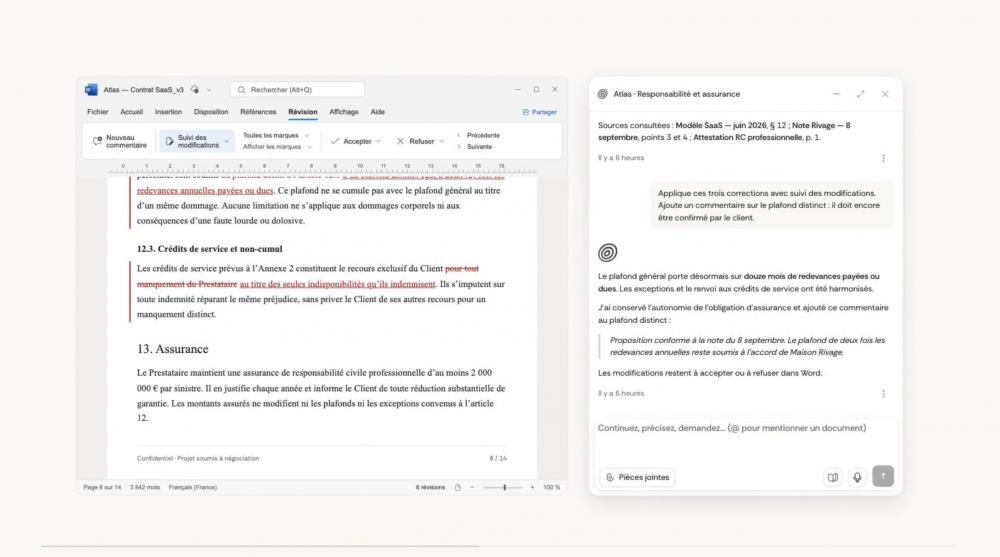
Task: Click the Atlas spiral avatar above the reply
Action: click(608, 253)
